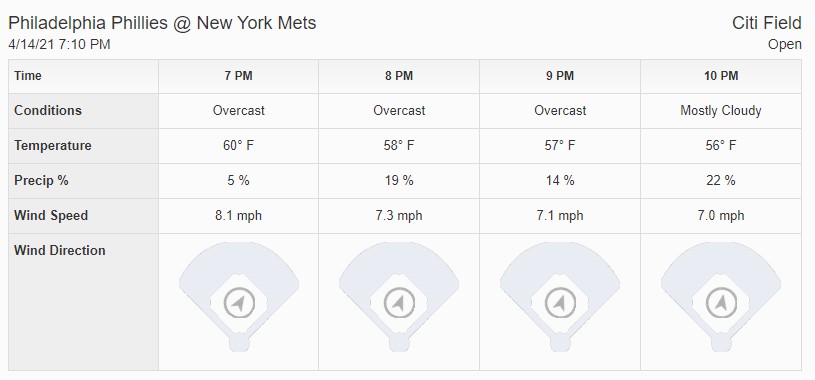815x380 pixels.
Task: Click the 8 PM wind direction arrow icon
Action: pos(399,303)
